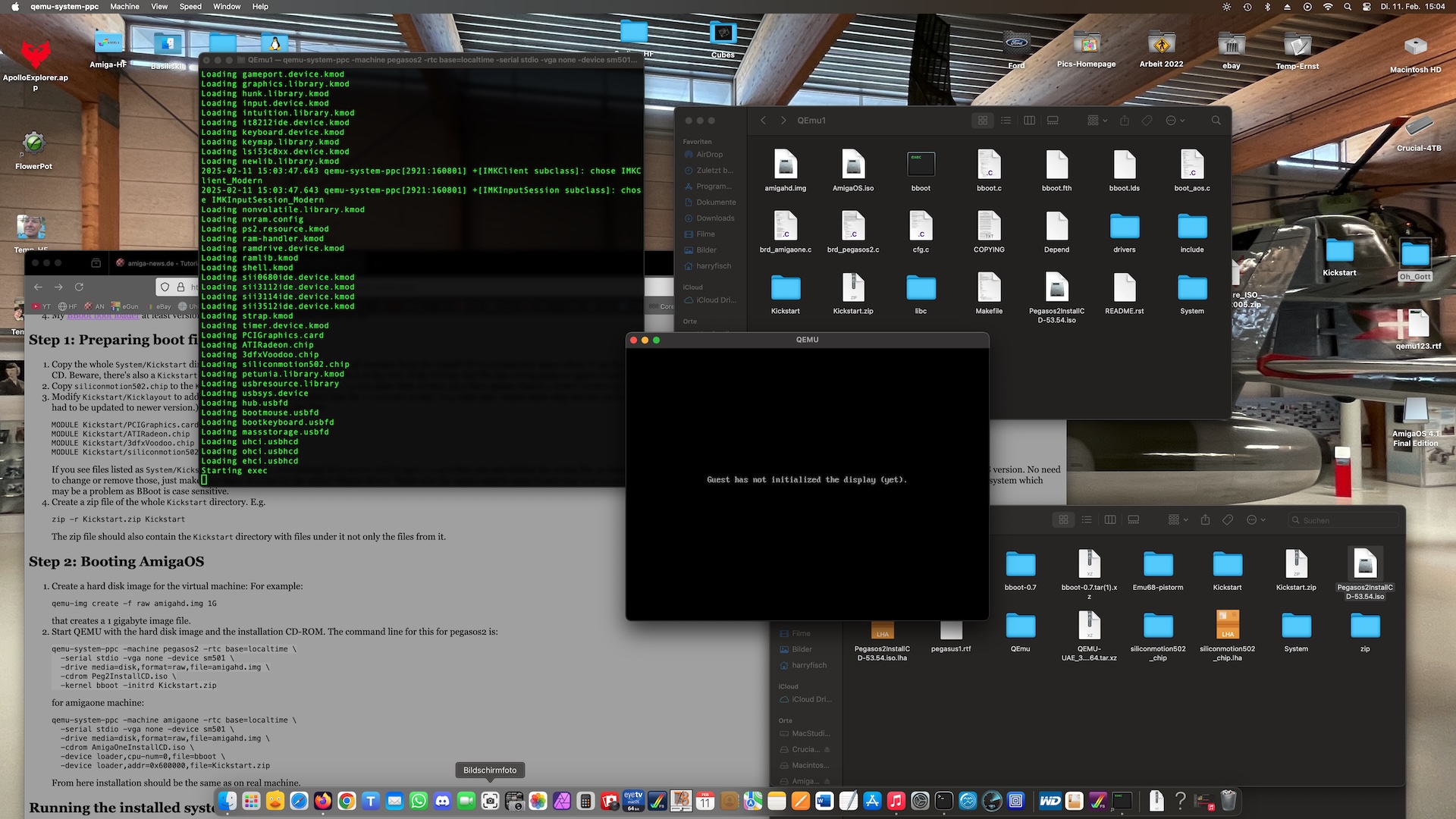Viewport: 1456px width, 819px height.
Task: Click tag icon in lower Finder toolbar
Action: click(x=1228, y=519)
